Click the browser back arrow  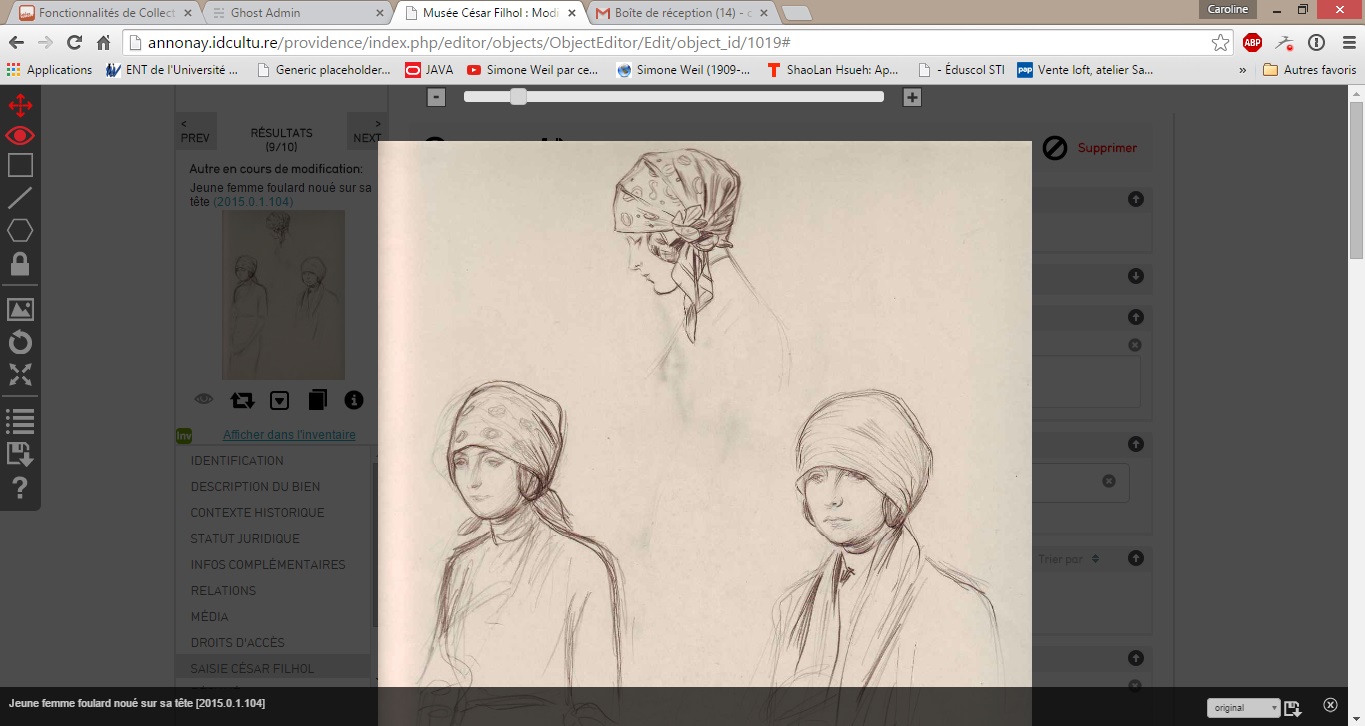pos(16,43)
